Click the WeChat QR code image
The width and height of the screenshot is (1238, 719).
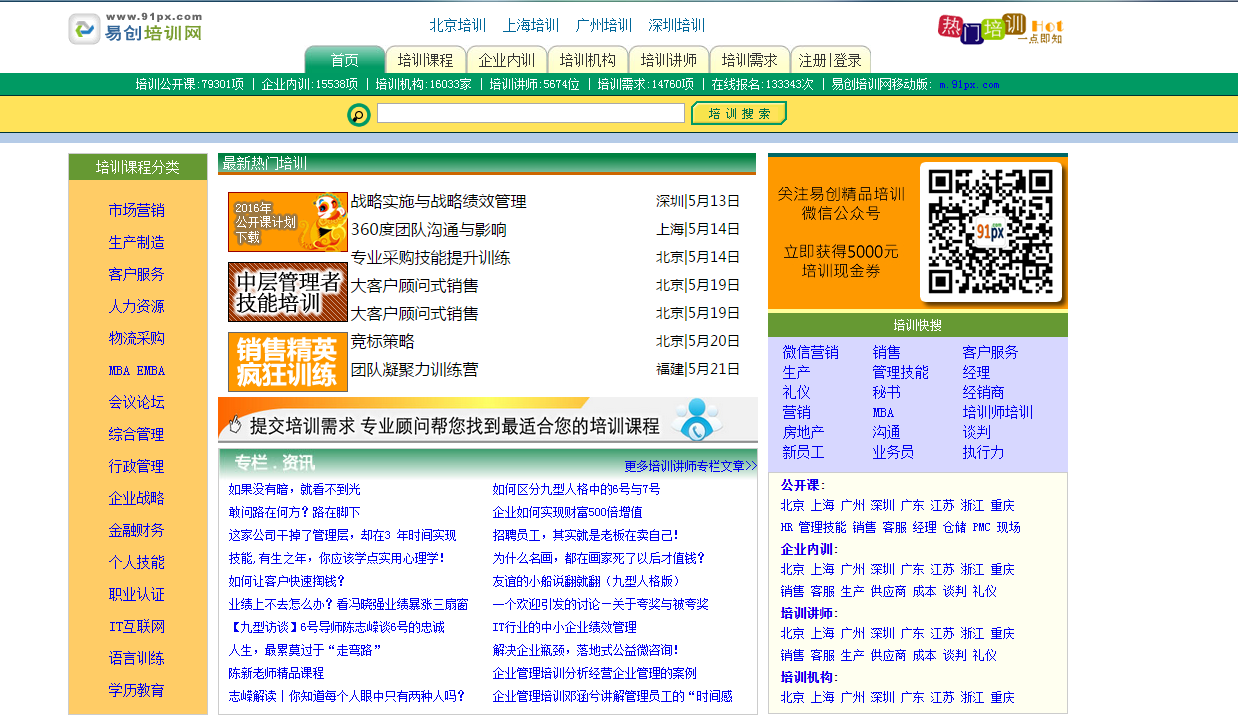tap(990, 231)
